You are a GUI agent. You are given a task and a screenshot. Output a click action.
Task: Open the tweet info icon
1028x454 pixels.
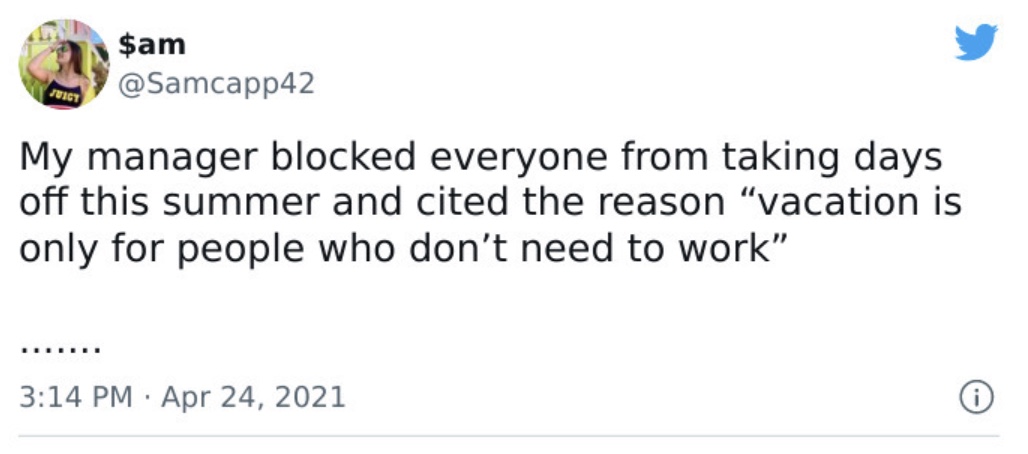click(x=977, y=397)
